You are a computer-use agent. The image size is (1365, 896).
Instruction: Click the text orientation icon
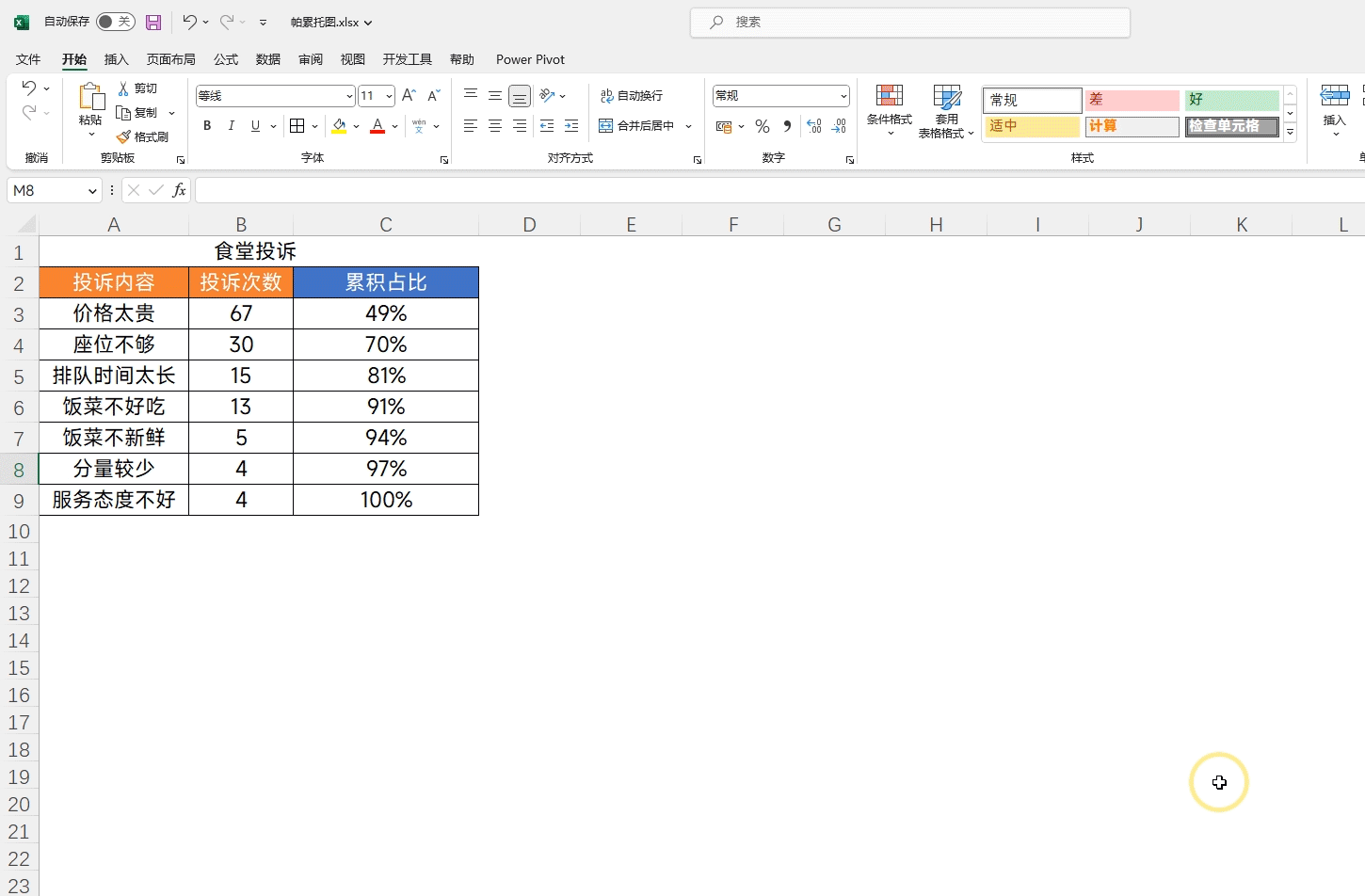click(x=548, y=96)
